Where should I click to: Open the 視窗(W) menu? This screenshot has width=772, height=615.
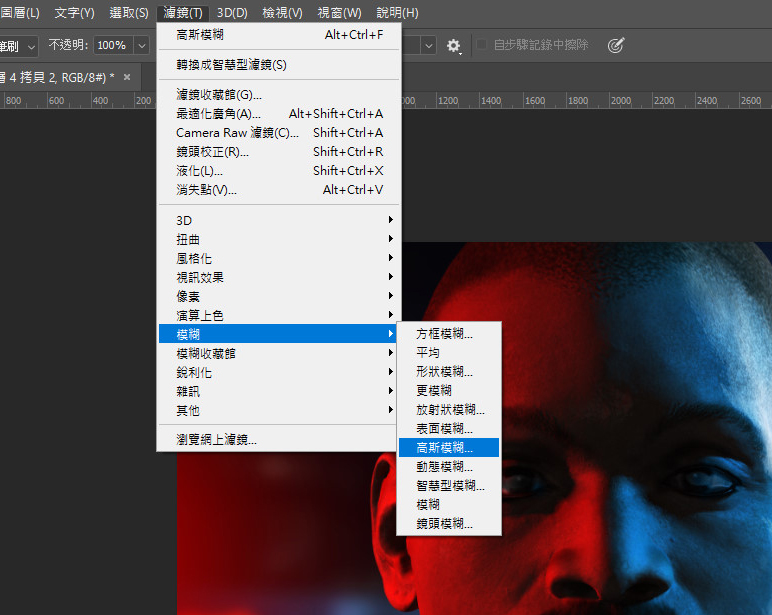[x=339, y=13]
